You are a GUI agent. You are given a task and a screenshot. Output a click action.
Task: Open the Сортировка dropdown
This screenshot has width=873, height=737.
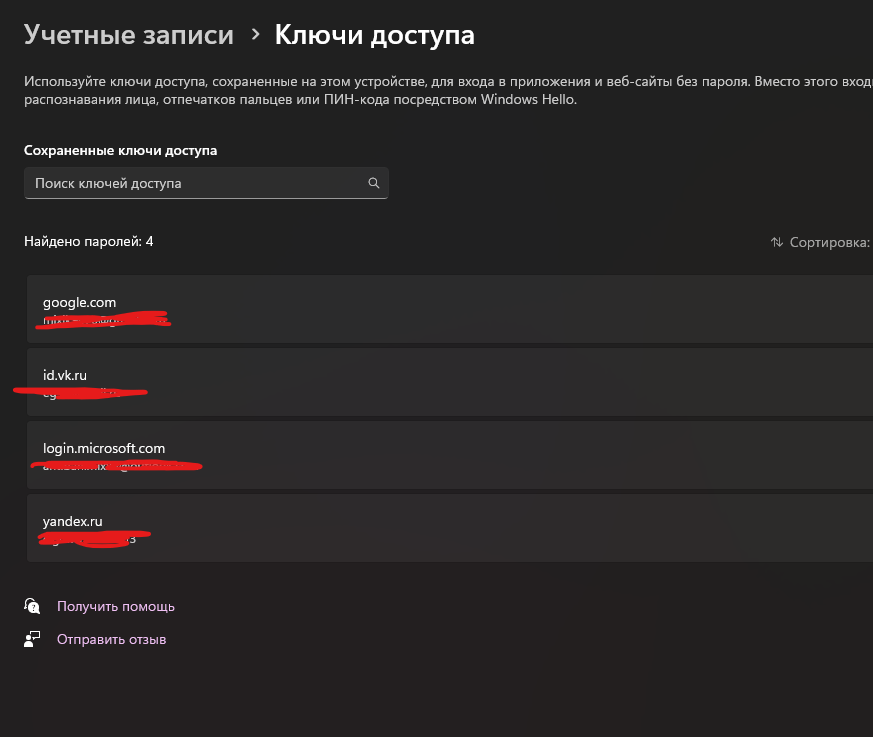pyautogui.click(x=828, y=242)
